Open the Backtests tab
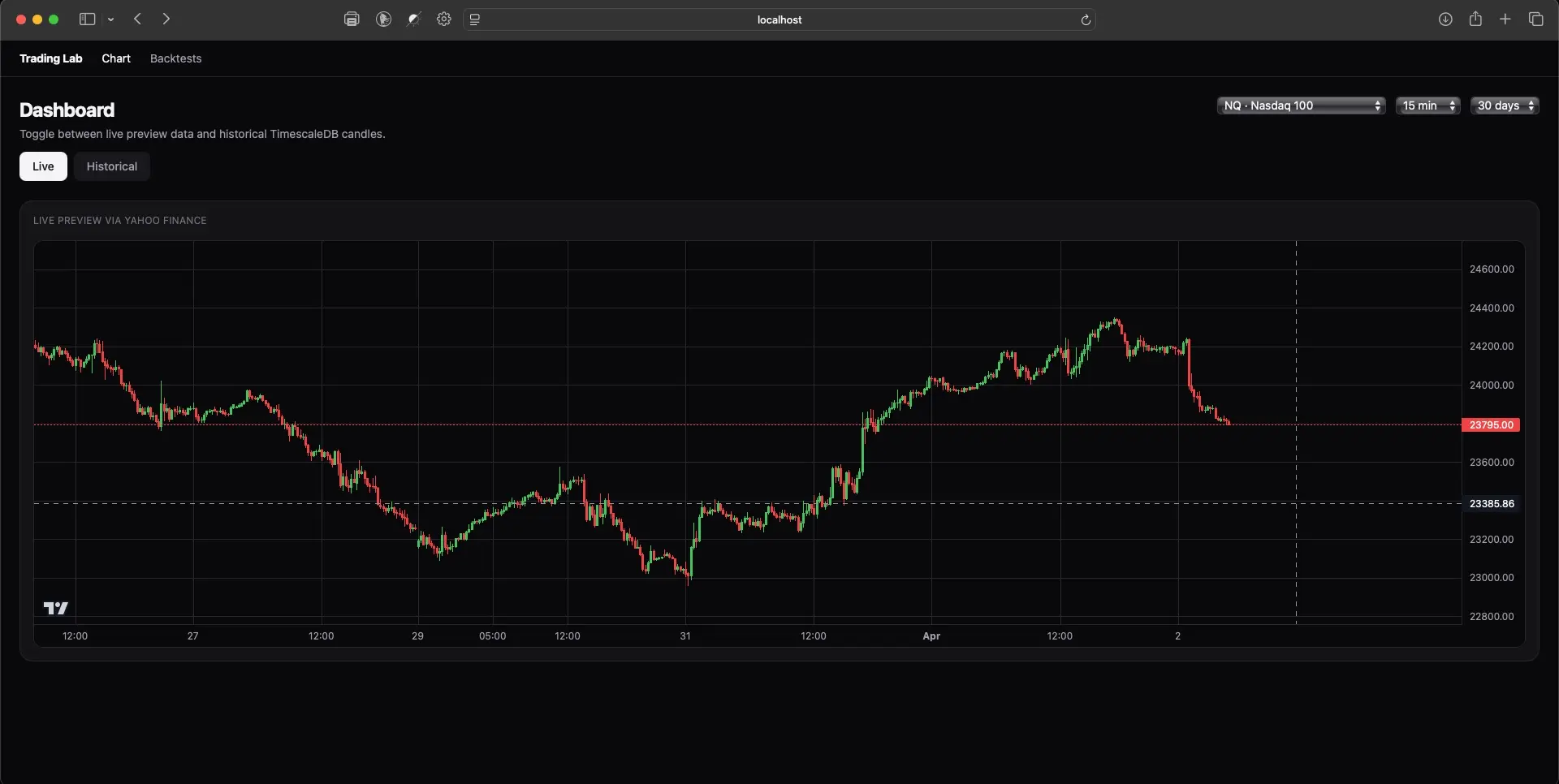The image size is (1559, 784). pyautogui.click(x=175, y=58)
